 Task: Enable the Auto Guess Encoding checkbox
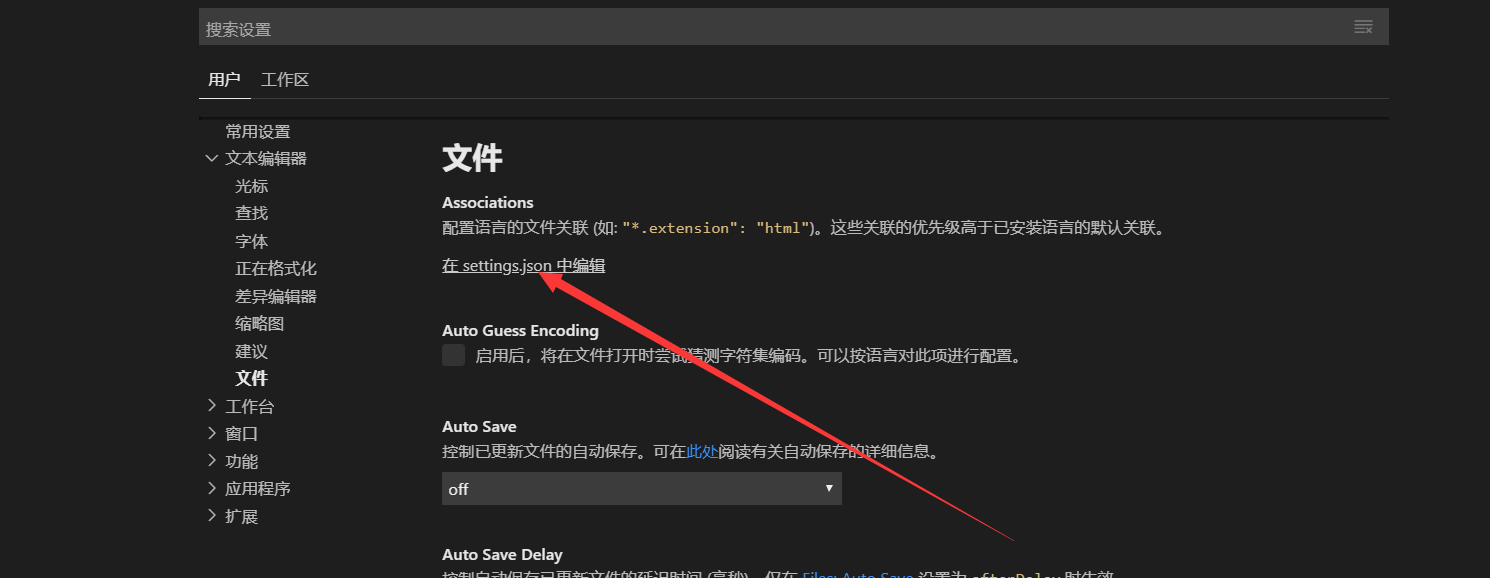453,355
